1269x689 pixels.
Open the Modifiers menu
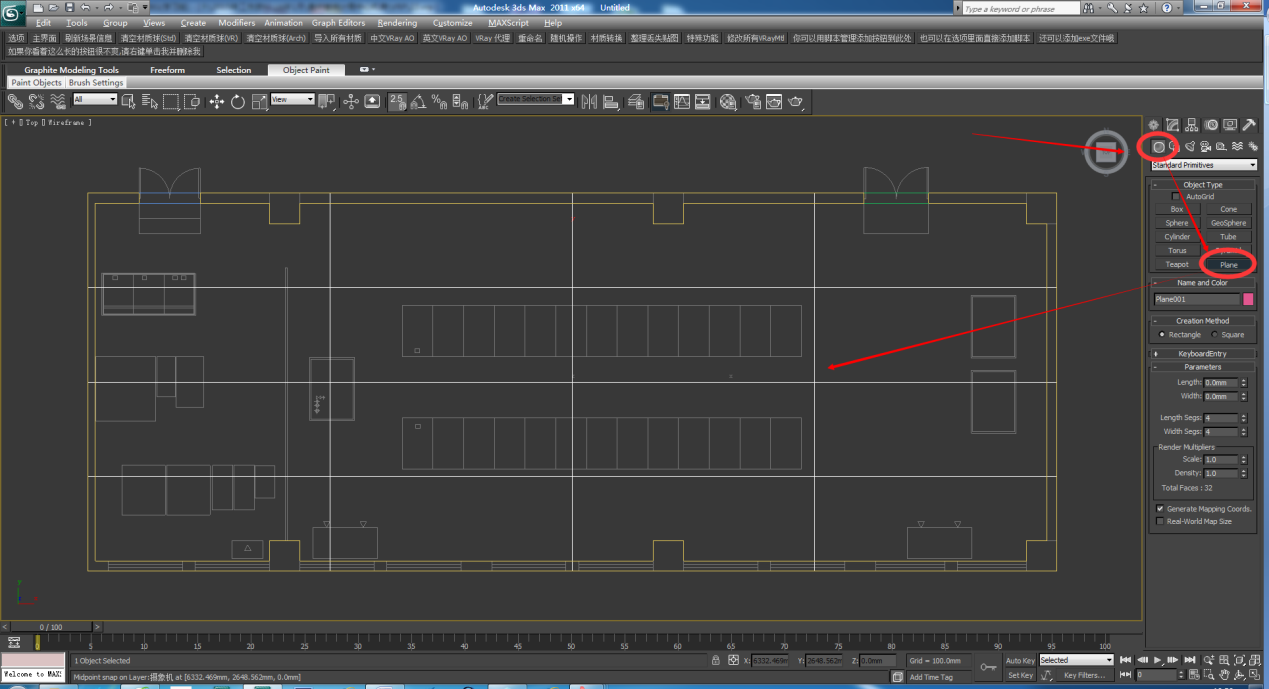click(x=236, y=22)
